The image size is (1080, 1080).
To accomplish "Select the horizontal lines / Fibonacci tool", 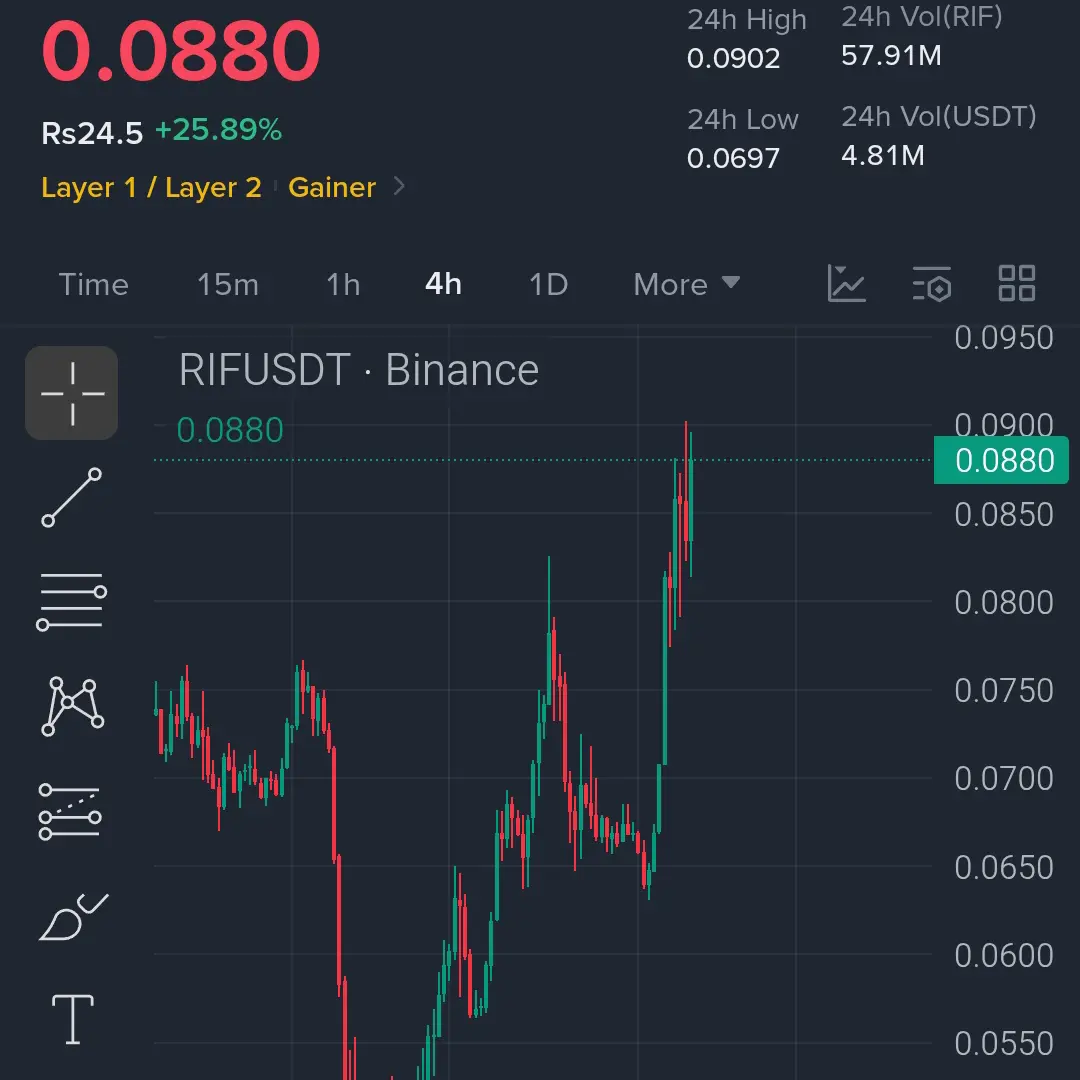I will click(x=72, y=601).
